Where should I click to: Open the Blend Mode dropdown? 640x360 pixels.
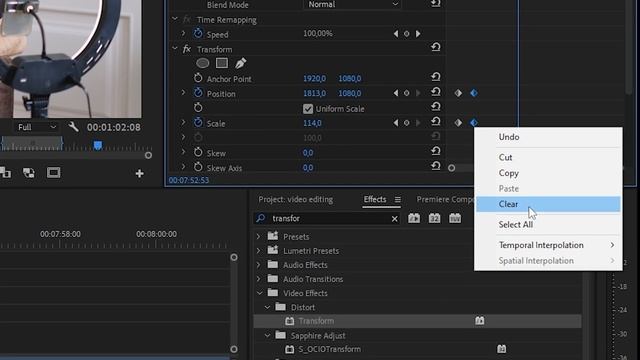click(352, 4)
